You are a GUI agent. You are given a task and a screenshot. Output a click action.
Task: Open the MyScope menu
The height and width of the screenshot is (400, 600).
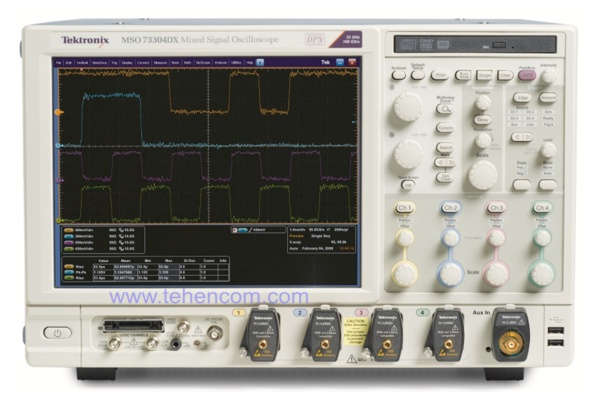[x=202, y=62]
